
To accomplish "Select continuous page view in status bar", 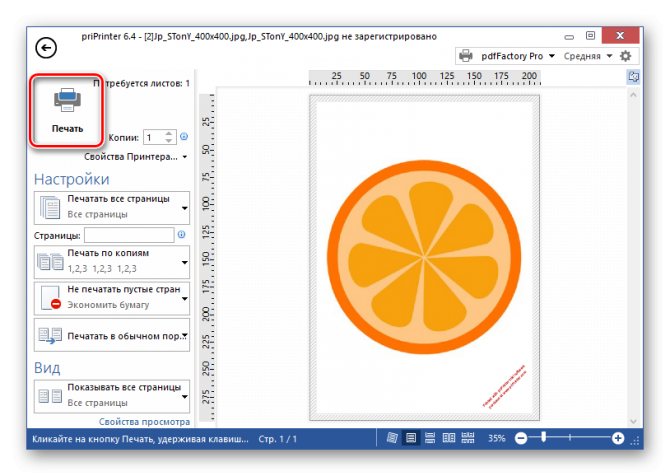I will 428,438.
